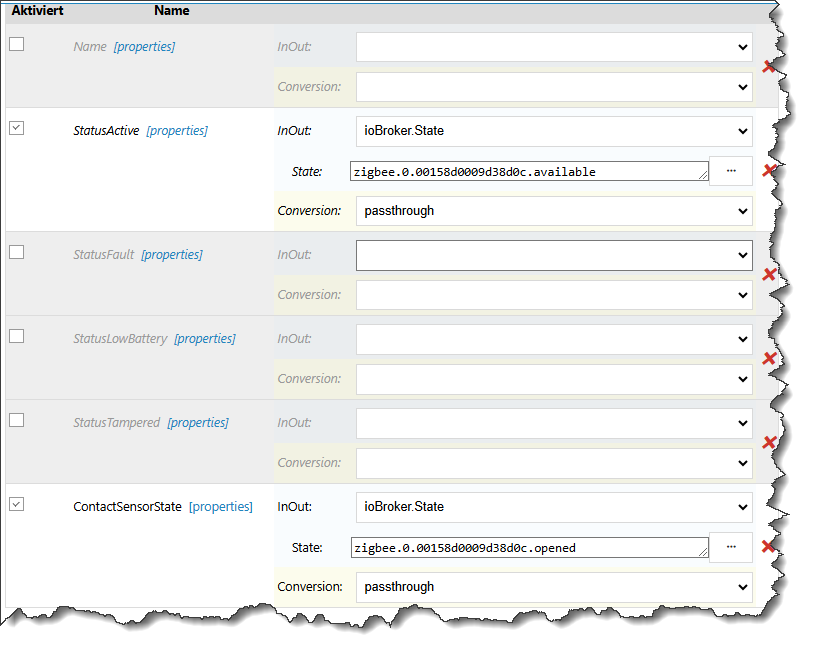Delete the StatusLowBattery row with red X

pos(768,358)
